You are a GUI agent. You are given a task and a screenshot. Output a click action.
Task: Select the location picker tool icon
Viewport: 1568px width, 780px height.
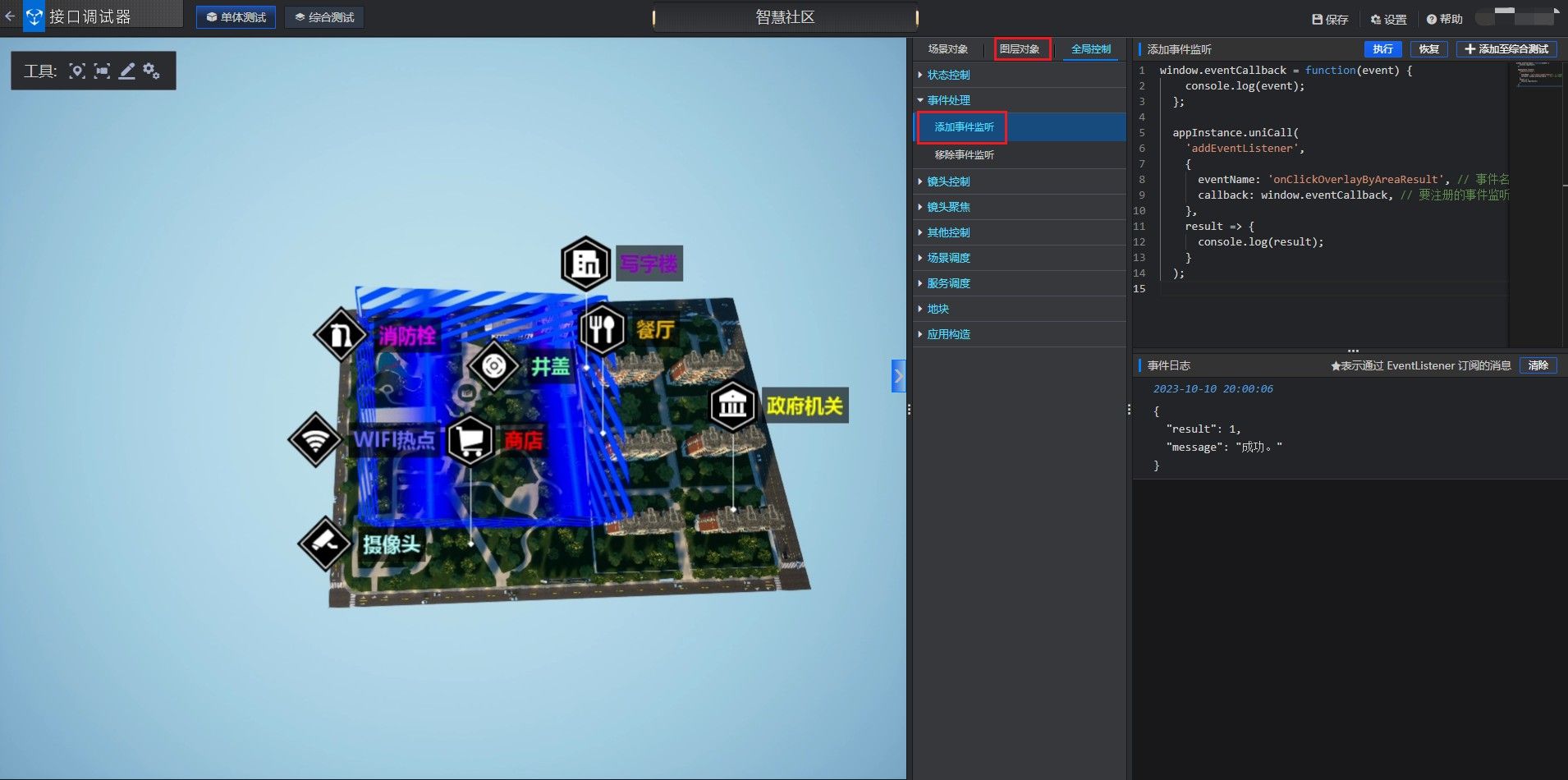click(77, 71)
